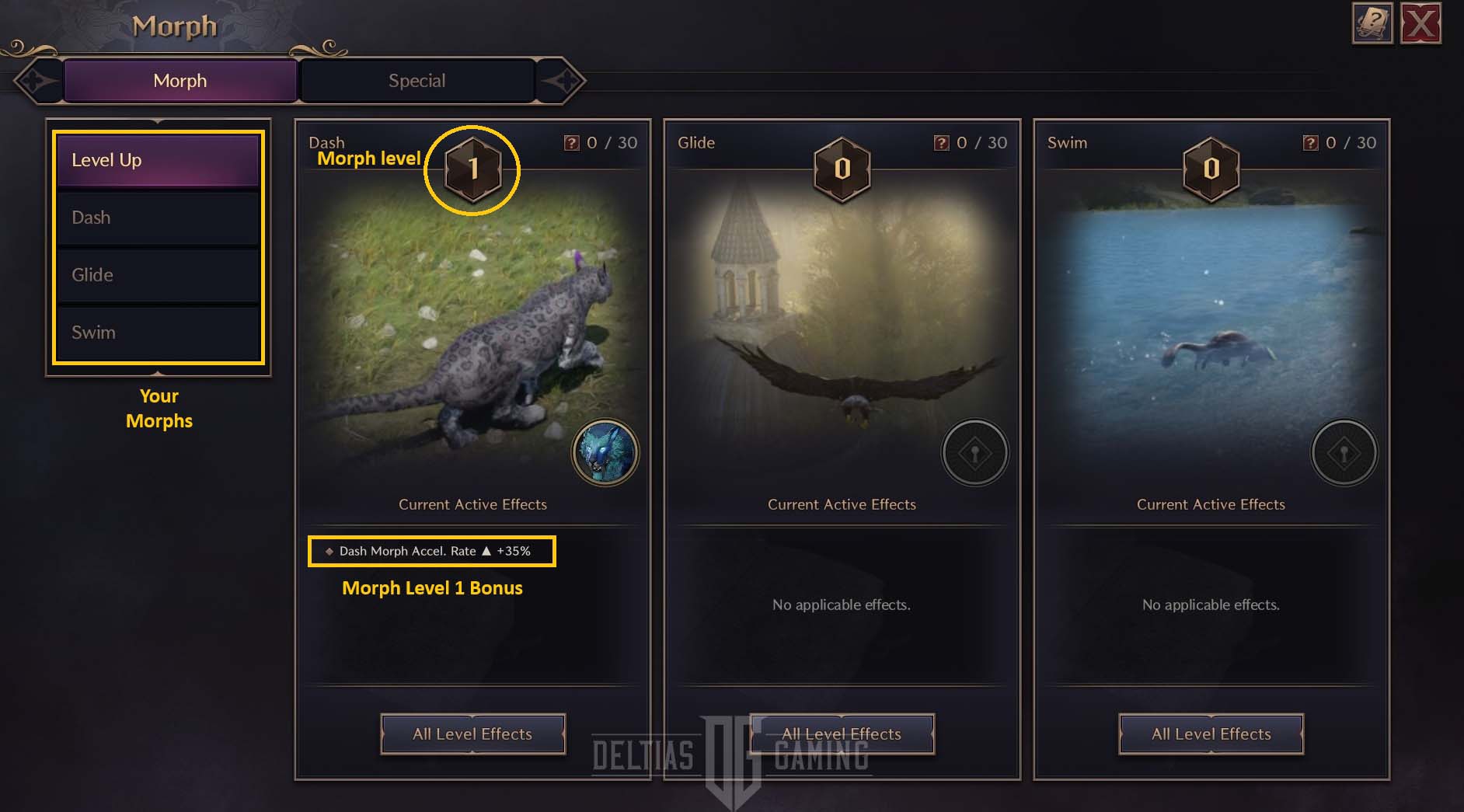Select the Morph tab

pyautogui.click(x=180, y=81)
